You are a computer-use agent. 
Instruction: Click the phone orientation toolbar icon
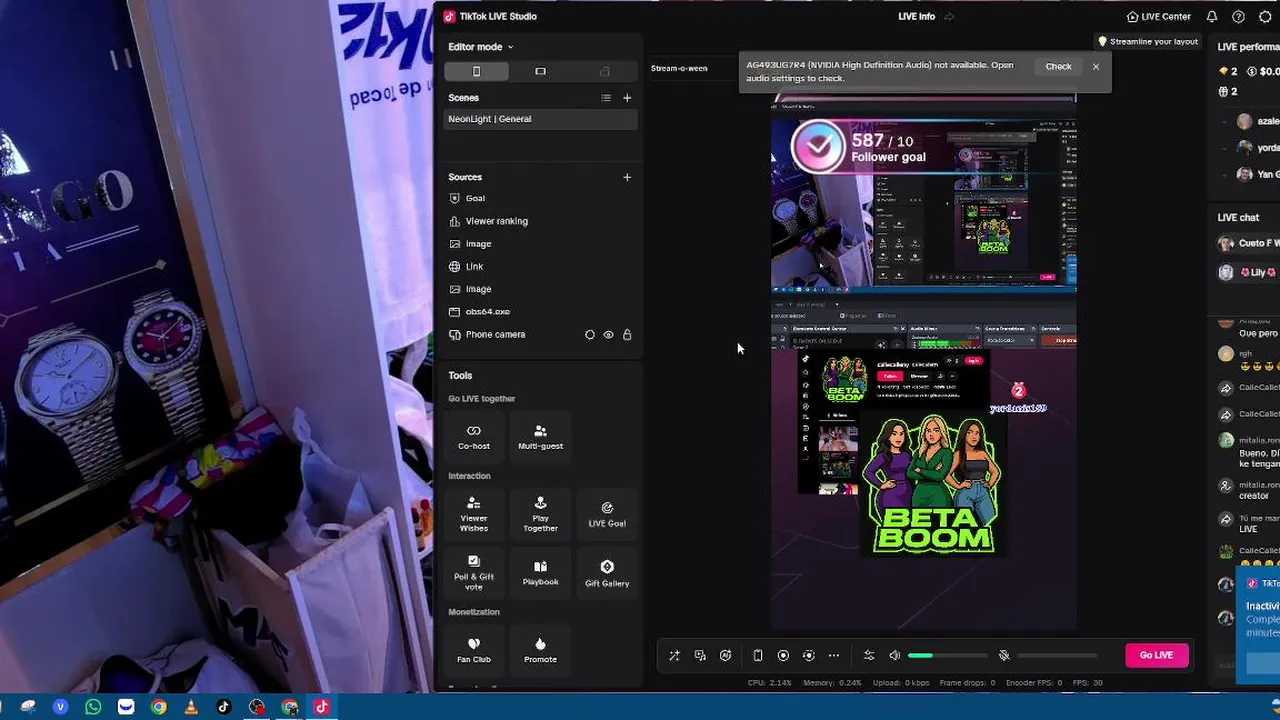[758, 656]
